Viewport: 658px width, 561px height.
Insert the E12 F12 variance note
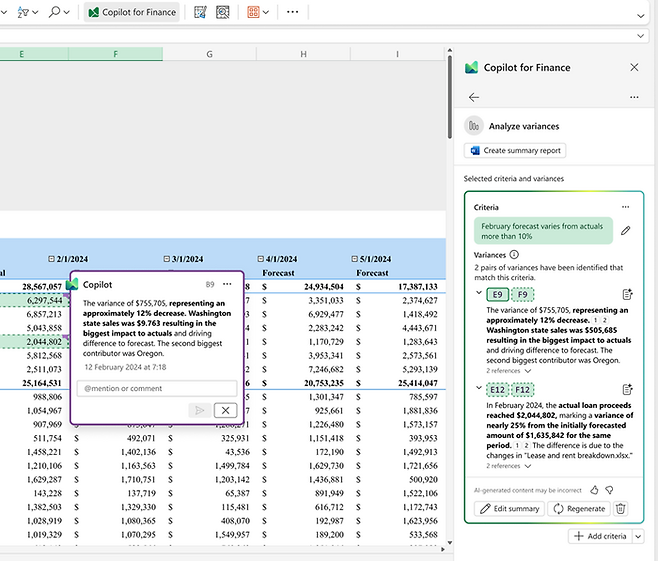tap(627, 390)
